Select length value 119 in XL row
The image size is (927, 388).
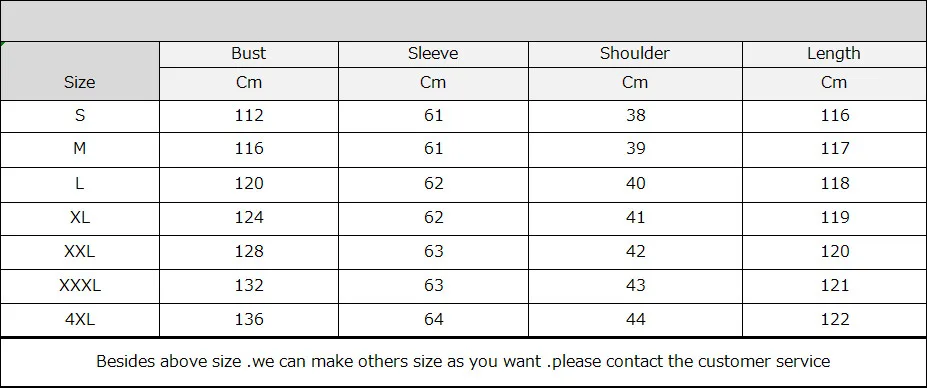point(835,217)
